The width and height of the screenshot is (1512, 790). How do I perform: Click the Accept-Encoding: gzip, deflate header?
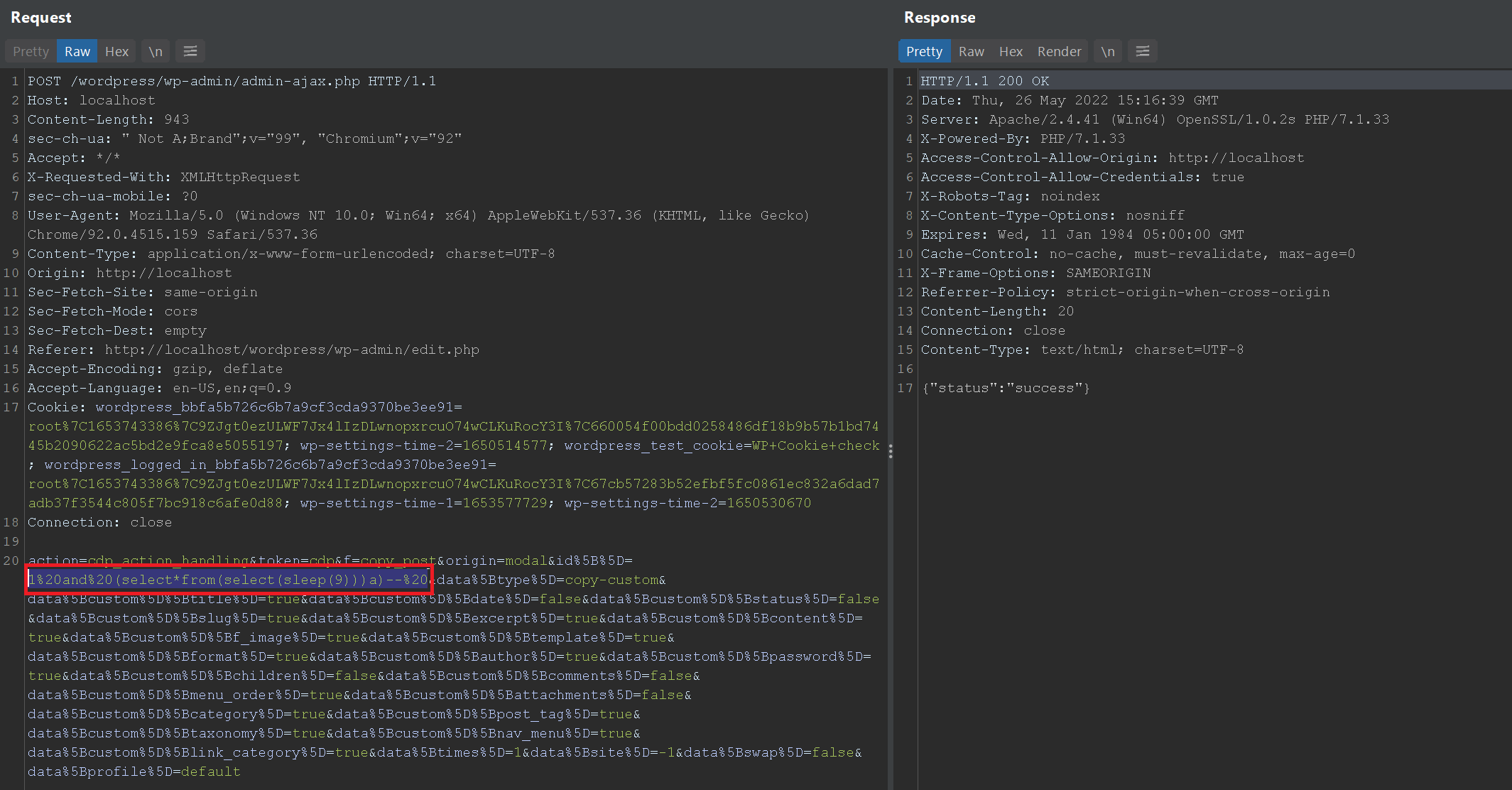pos(156,369)
